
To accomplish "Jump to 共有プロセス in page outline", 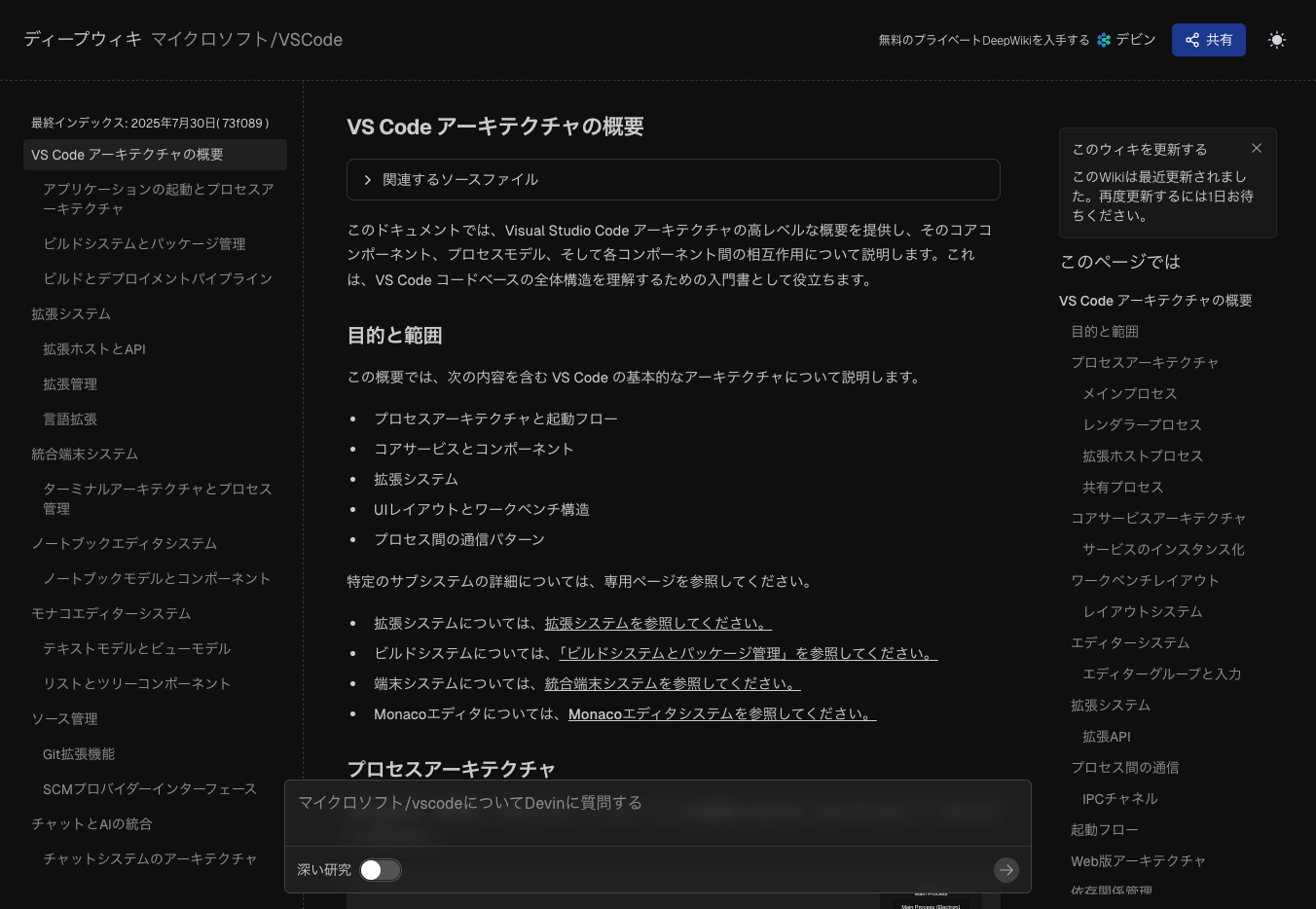I will (1122, 487).
